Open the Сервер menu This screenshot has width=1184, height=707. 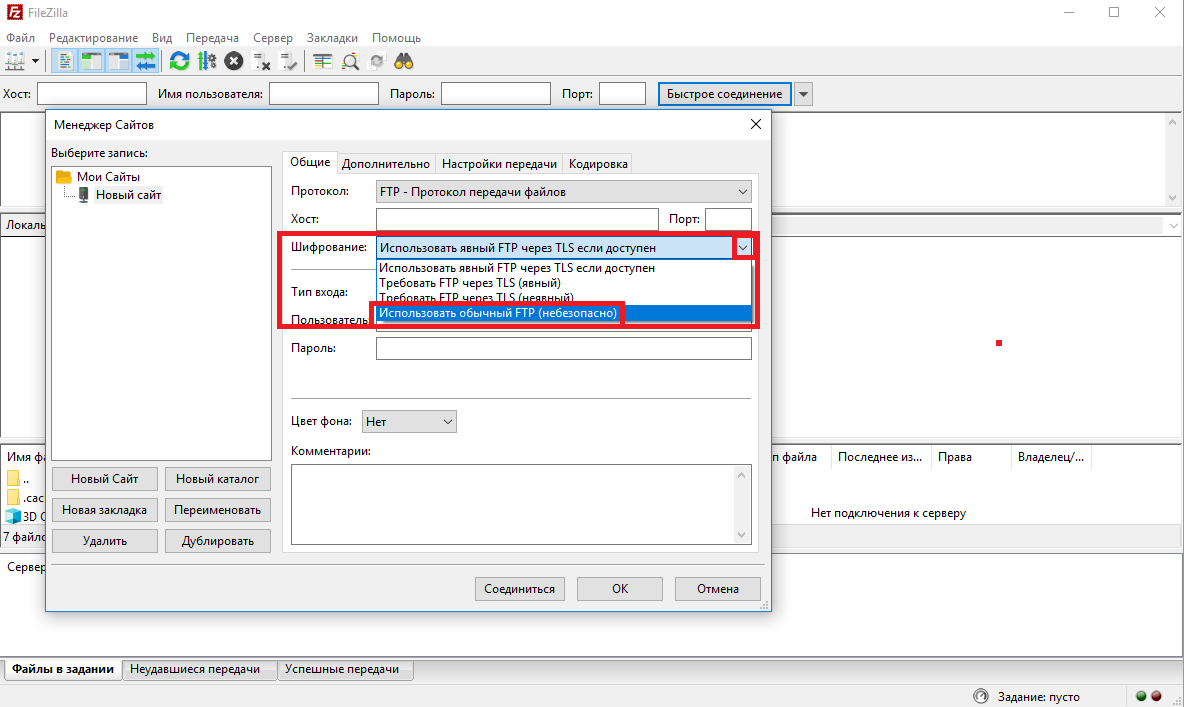[x=273, y=38]
